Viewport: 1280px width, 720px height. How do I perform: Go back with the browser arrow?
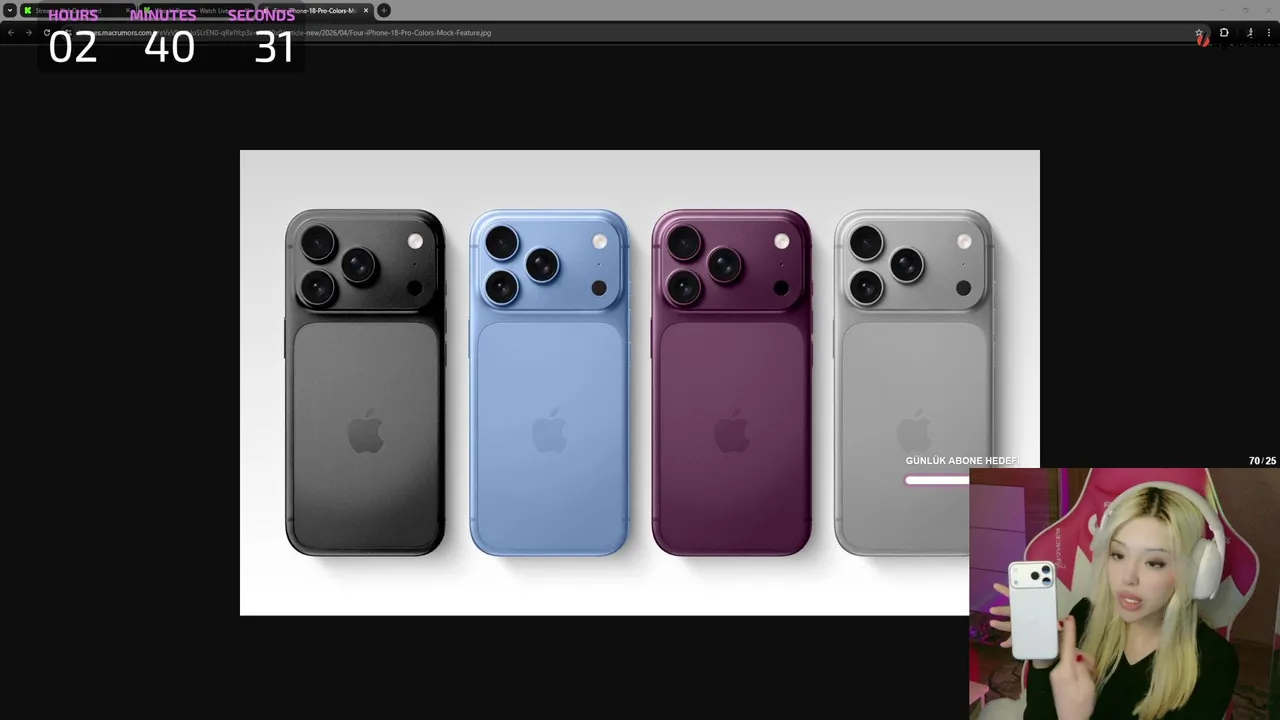coord(11,33)
